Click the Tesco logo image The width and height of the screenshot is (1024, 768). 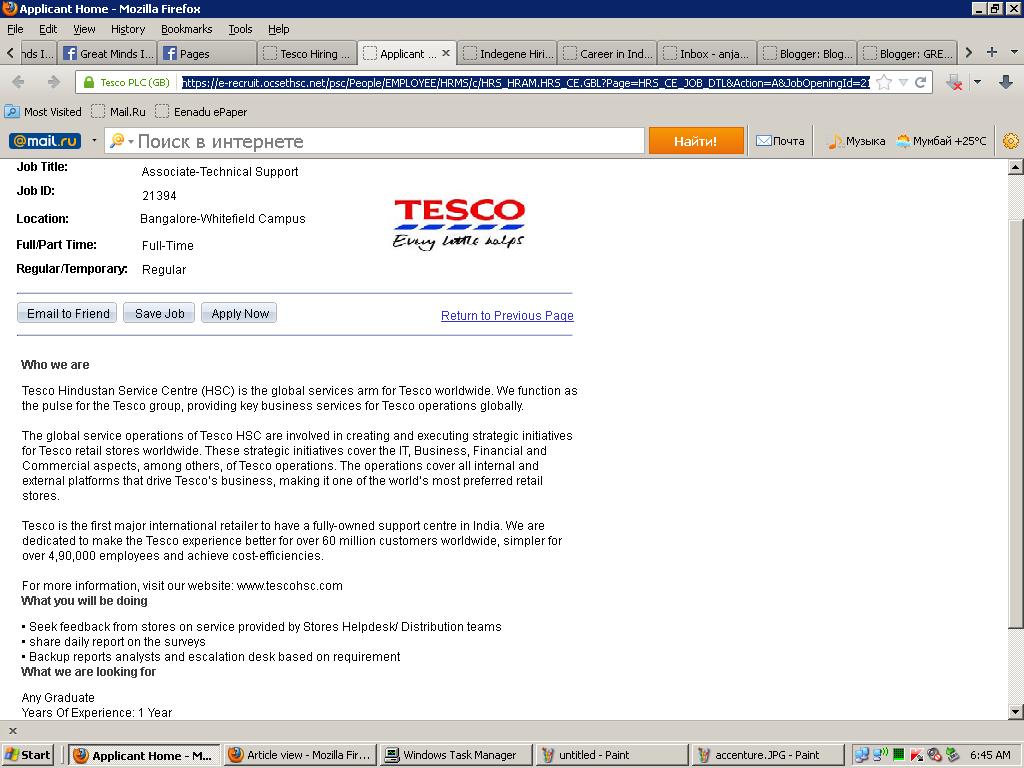pyautogui.click(x=458, y=224)
